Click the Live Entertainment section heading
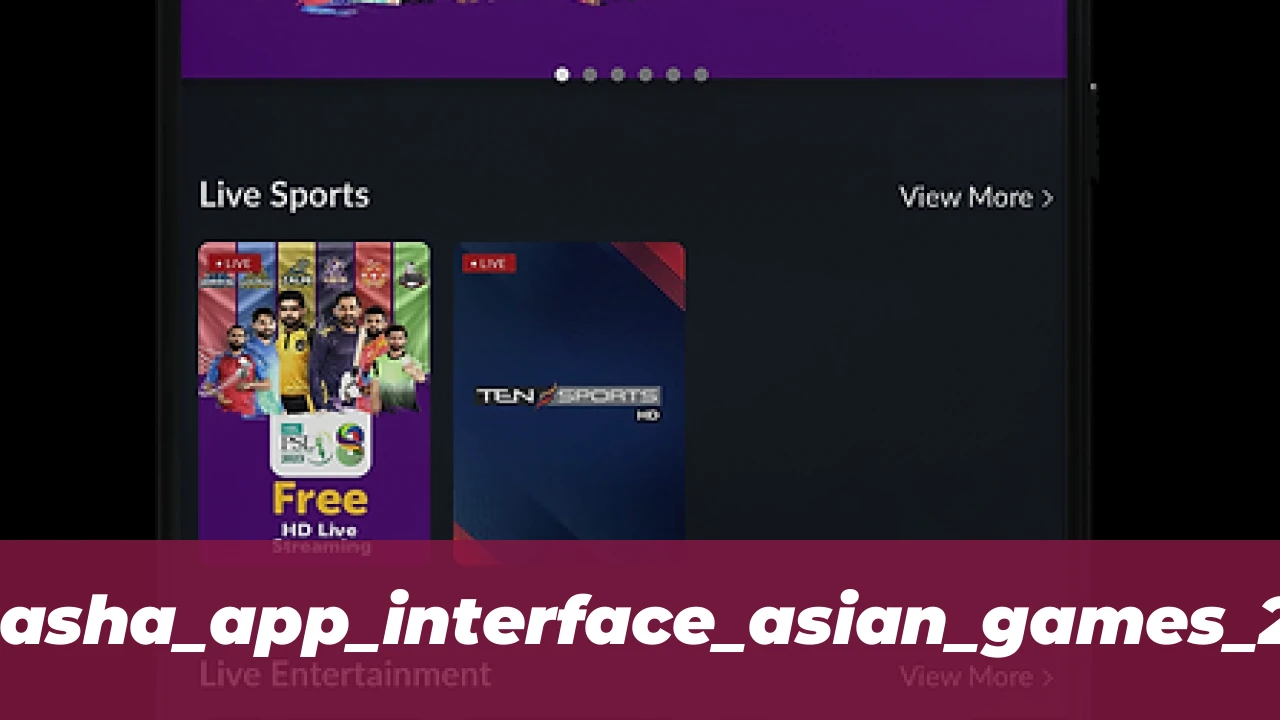This screenshot has width=1280, height=720. coord(345,674)
